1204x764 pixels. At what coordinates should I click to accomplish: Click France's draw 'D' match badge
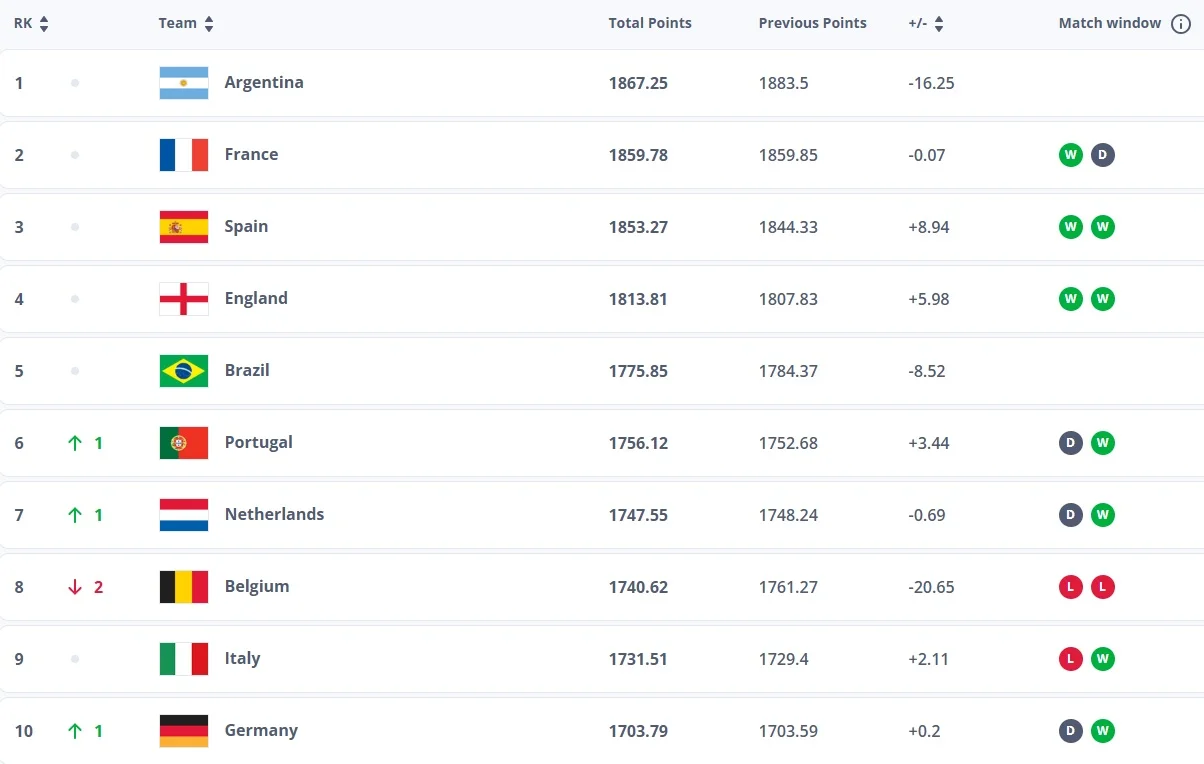[1103, 155]
